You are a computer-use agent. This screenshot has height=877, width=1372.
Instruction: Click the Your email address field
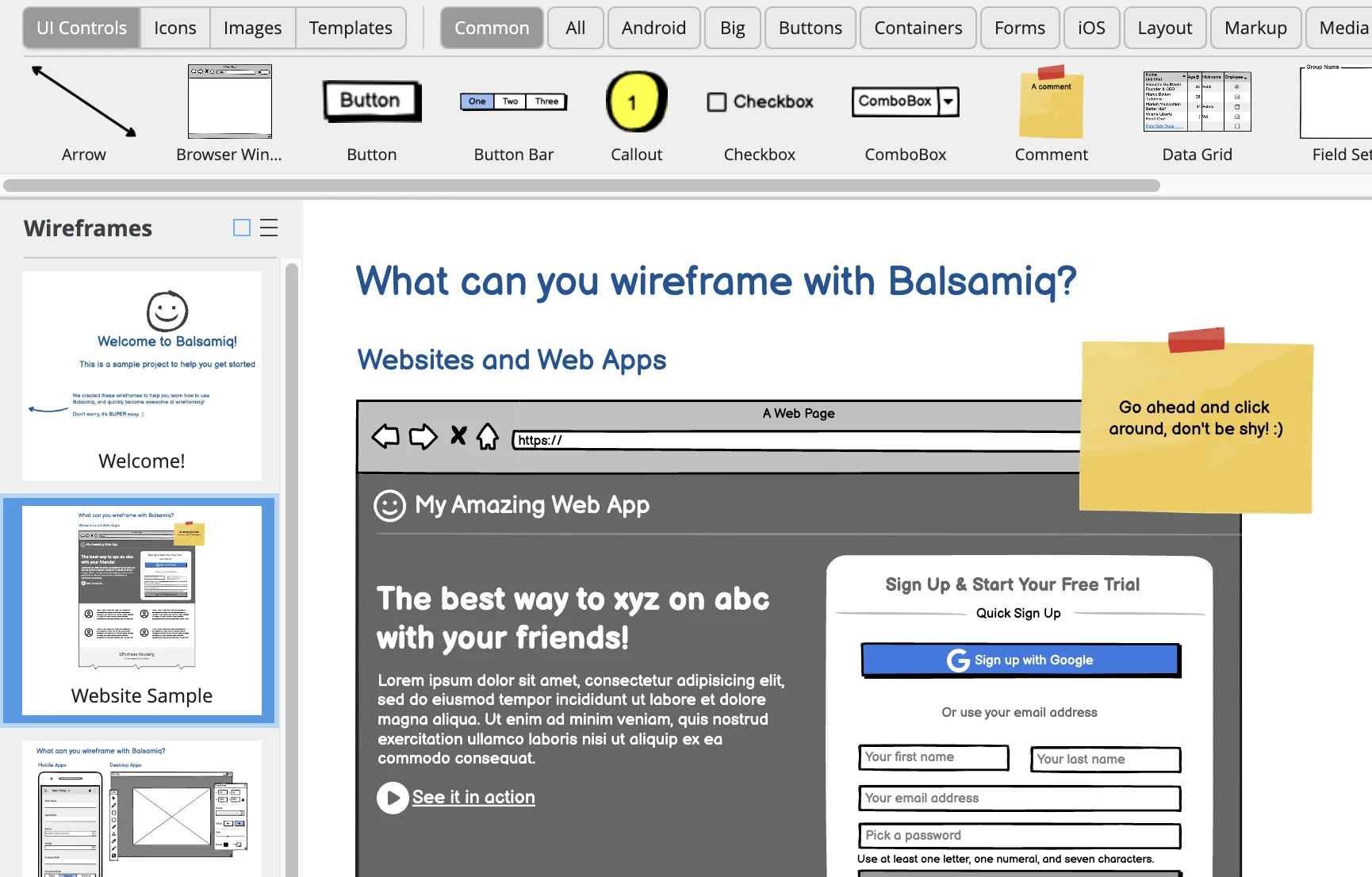pyautogui.click(x=1020, y=798)
